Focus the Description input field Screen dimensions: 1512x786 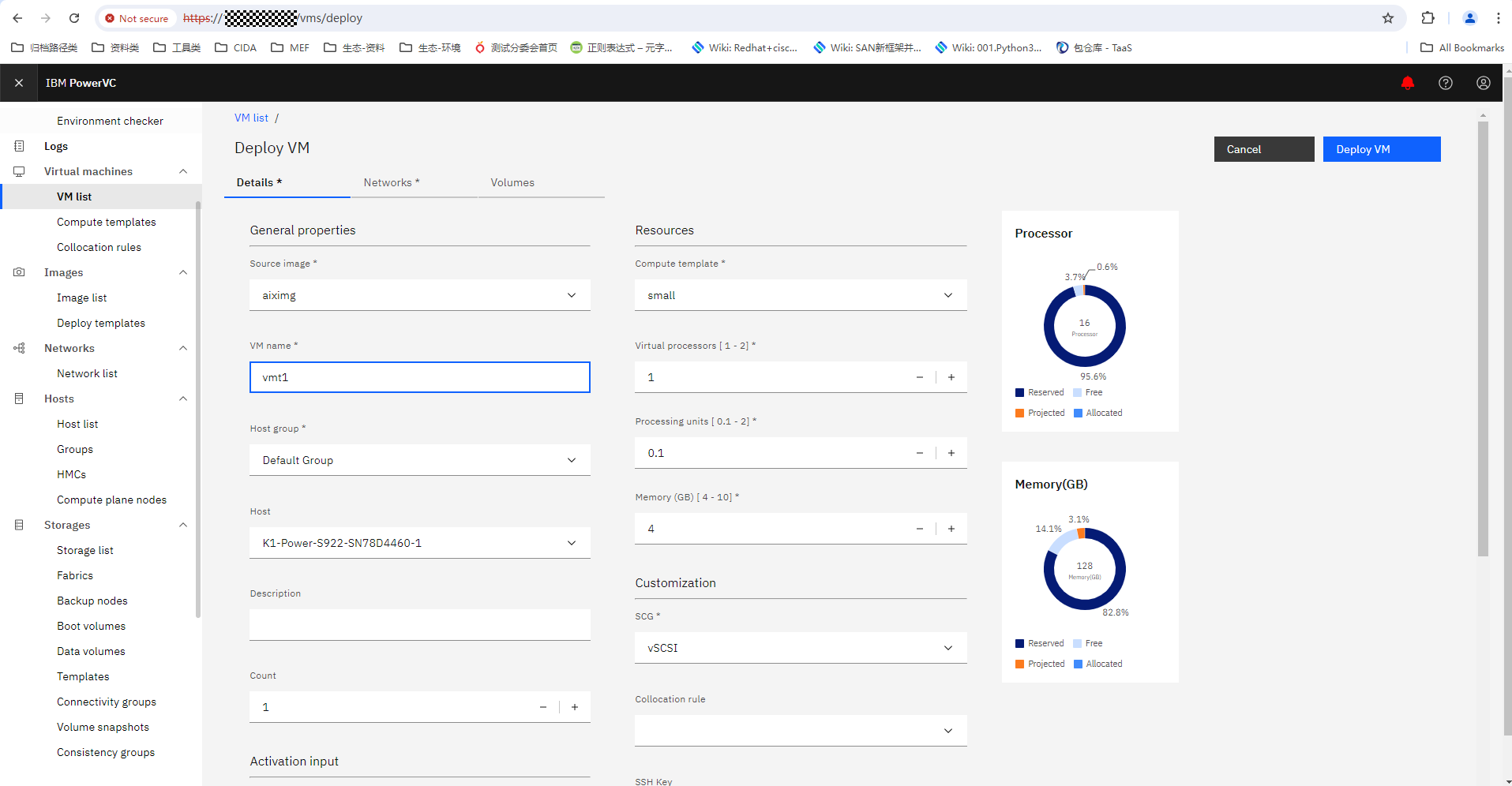420,625
